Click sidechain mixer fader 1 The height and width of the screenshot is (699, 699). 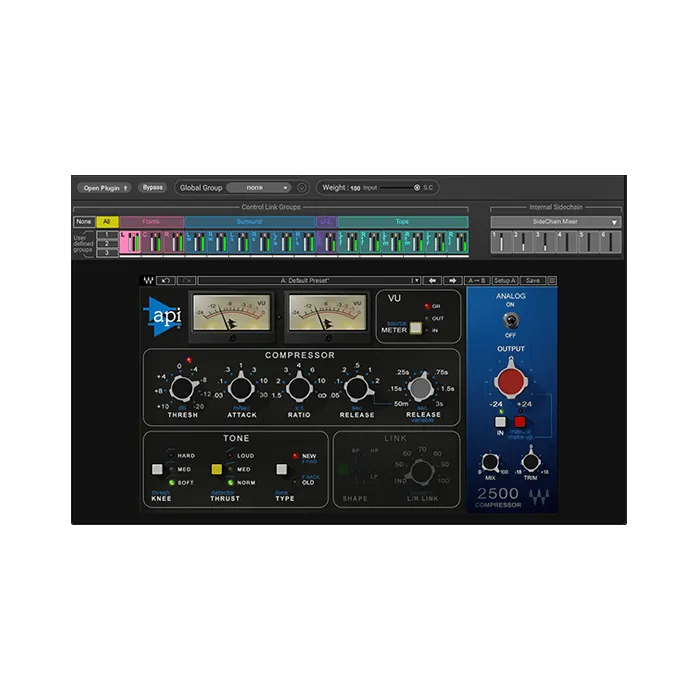[x=502, y=242]
